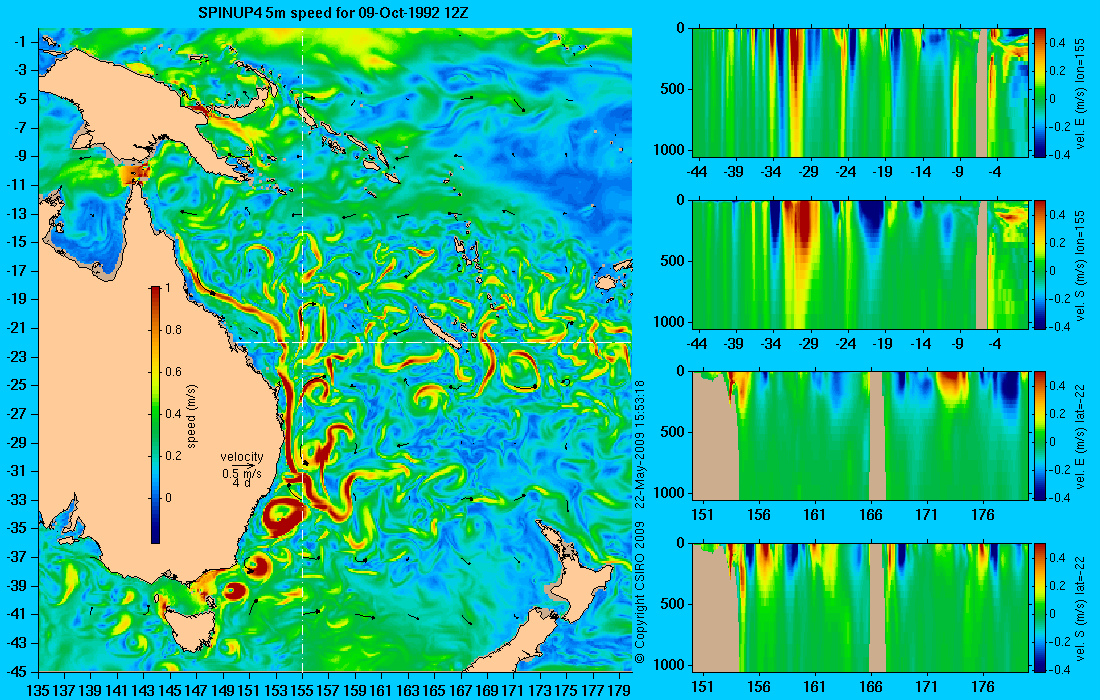Click the main map latitude label "-1"
The image size is (1100, 700).
coord(21,41)
